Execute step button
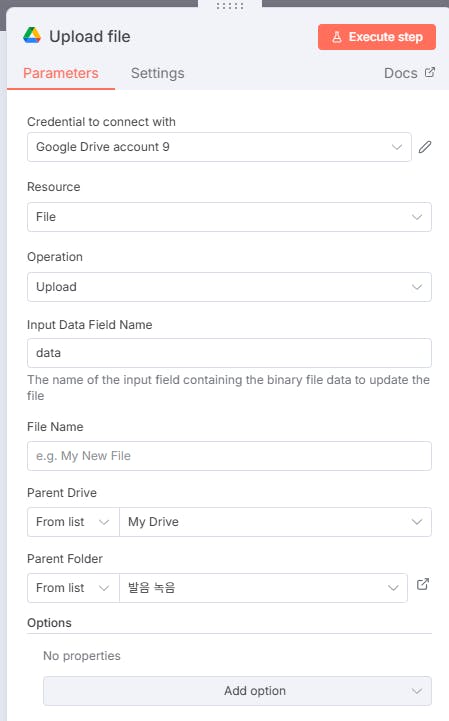 click(377, 37)
